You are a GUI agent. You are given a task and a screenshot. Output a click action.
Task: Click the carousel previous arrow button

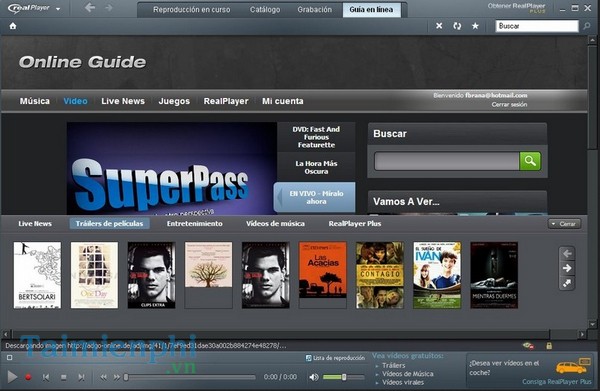567,253
